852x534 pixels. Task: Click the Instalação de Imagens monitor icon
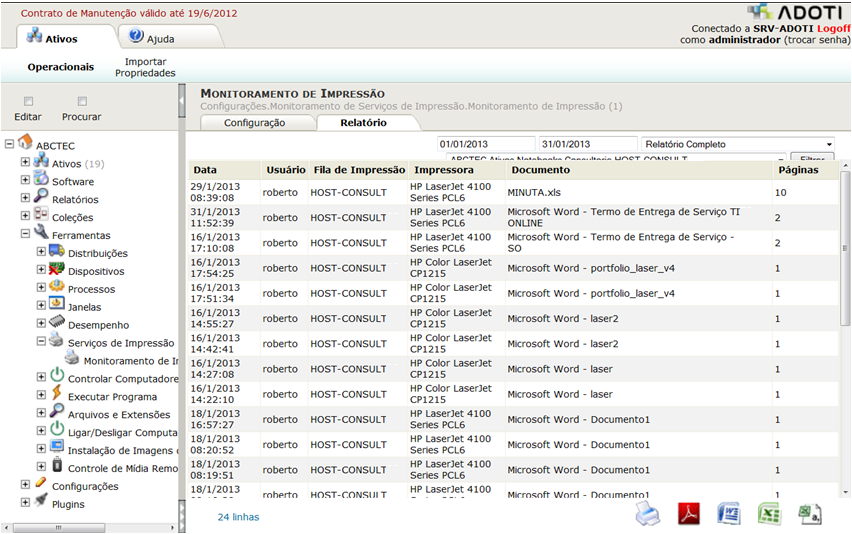(57, 447)
